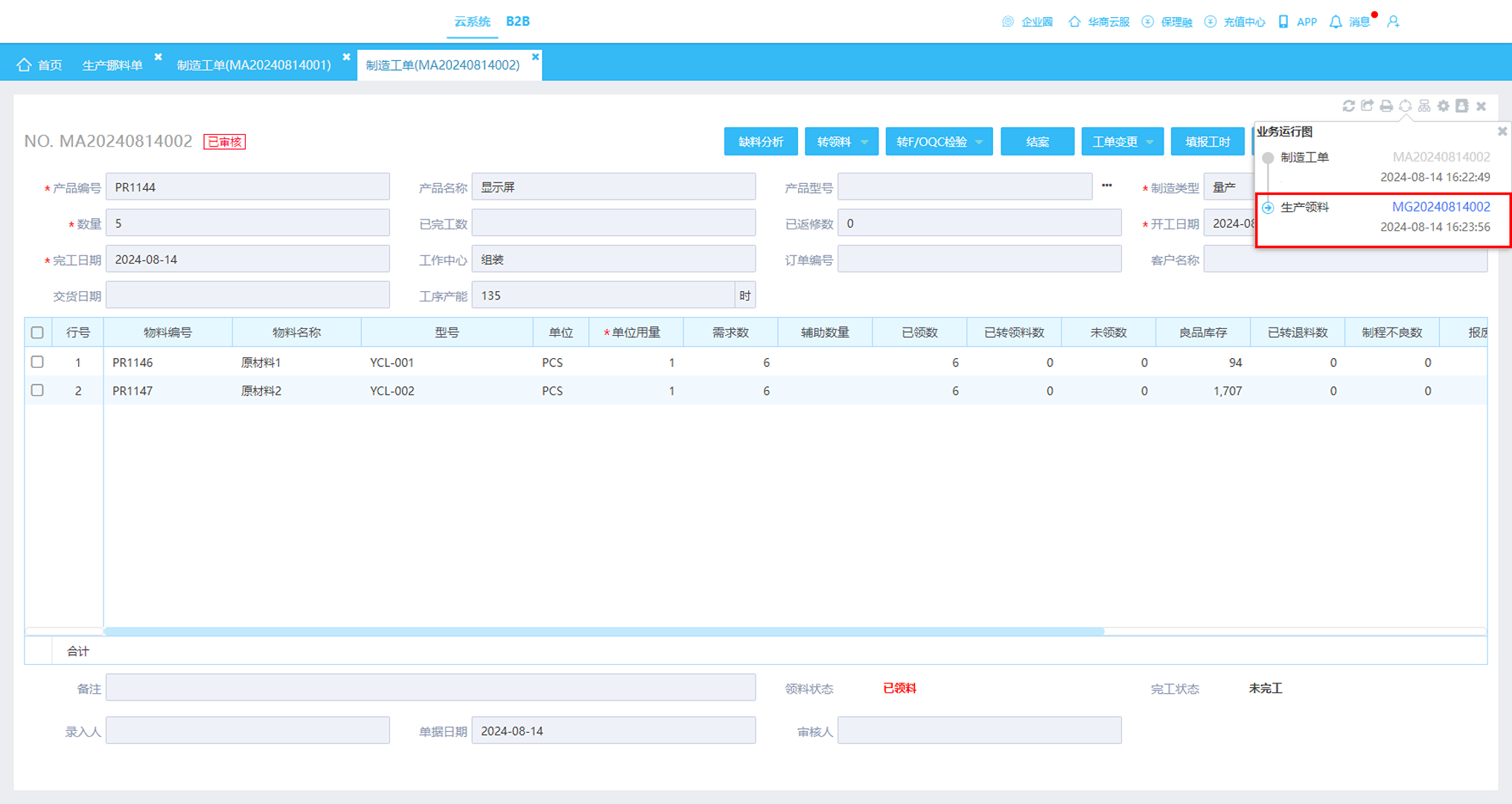This screenshot has width=1512, height=804.
Task: Open 华商云服 in the top bar
Action: click(x=1100, y=22)
